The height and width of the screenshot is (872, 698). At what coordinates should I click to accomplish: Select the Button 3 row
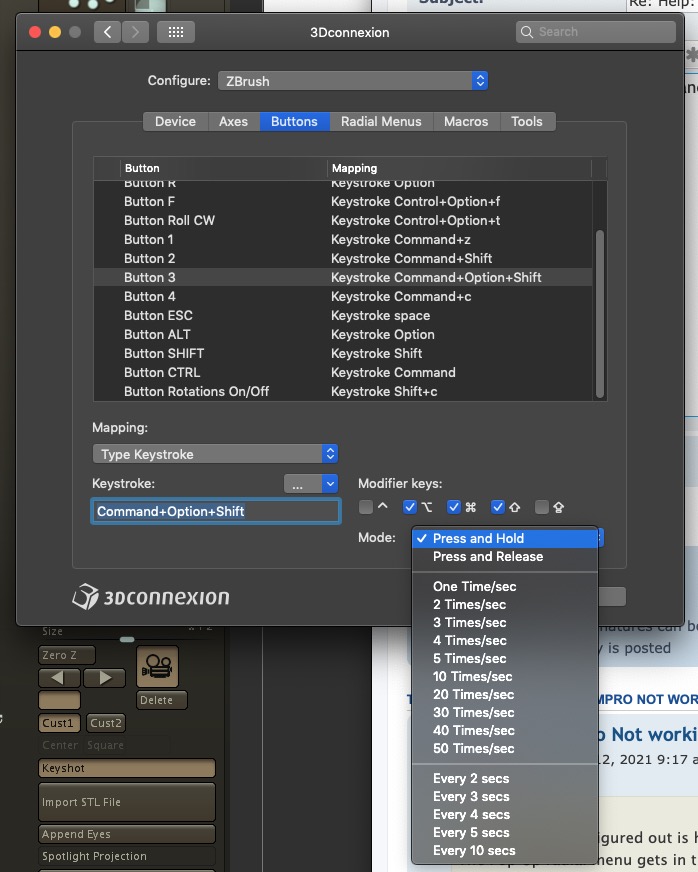[x=343, y=277]
